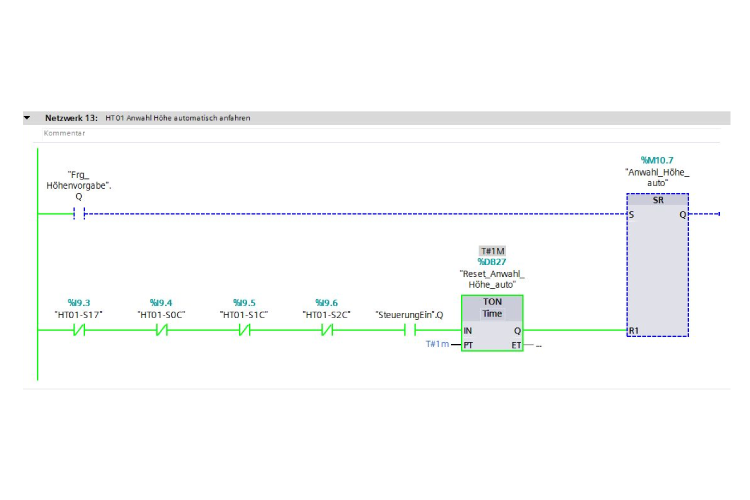The width and height of the screenshot is (750, 500).
Task: Select the HT01-S2C normally closed contact
Action: pyautogui.click(x=327, y=330)
